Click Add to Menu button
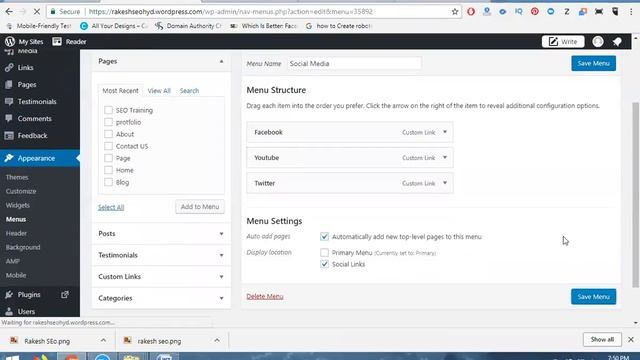The image size is (640, 360). 200,207
